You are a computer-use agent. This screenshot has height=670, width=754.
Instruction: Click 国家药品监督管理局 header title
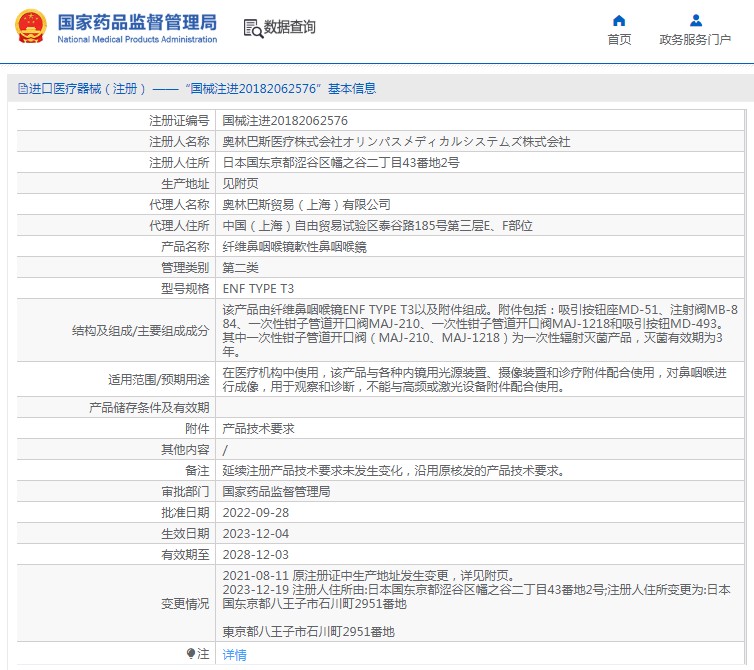(137, 22)
